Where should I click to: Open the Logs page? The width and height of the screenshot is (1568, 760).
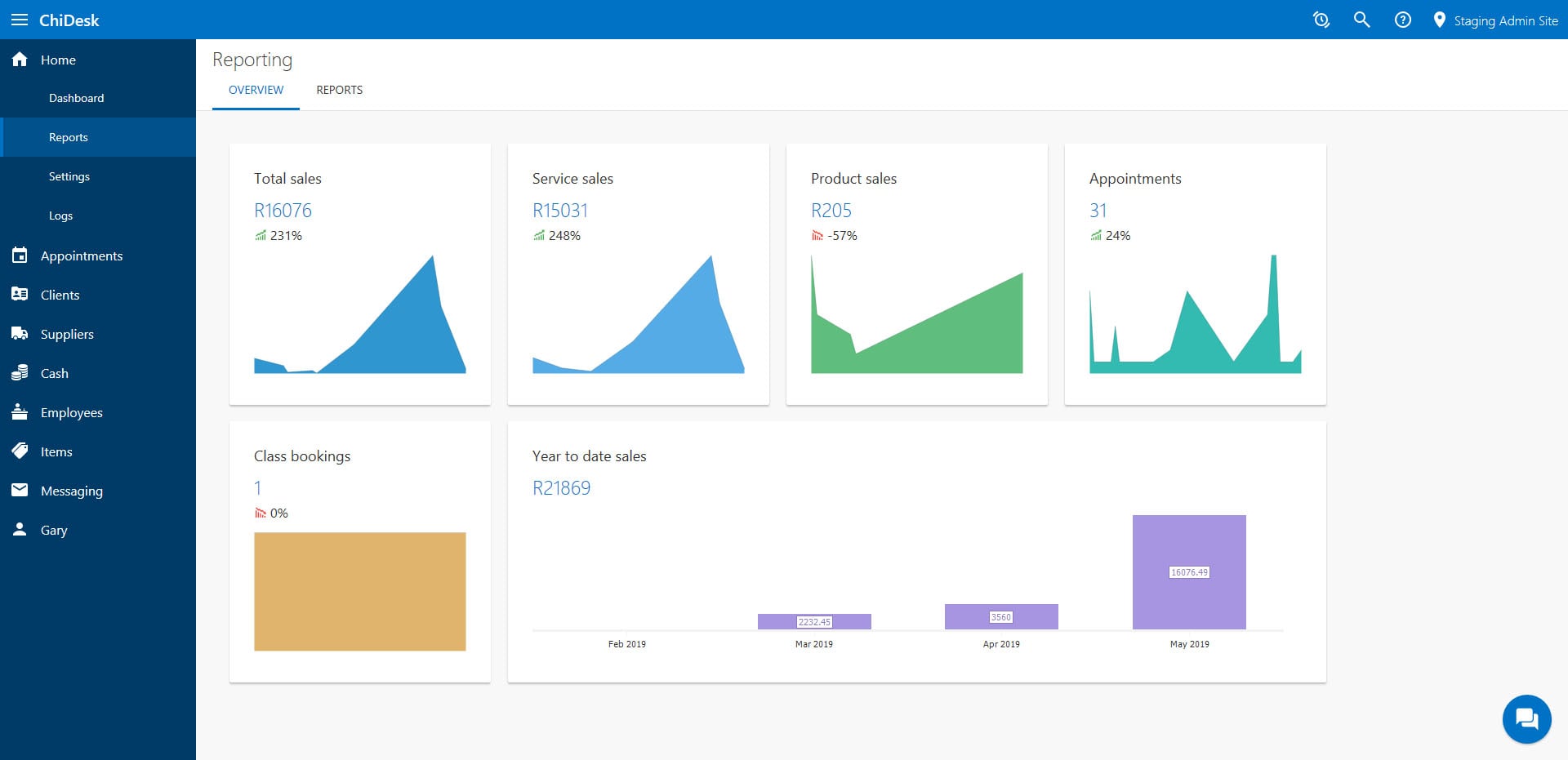coord(60,215)
